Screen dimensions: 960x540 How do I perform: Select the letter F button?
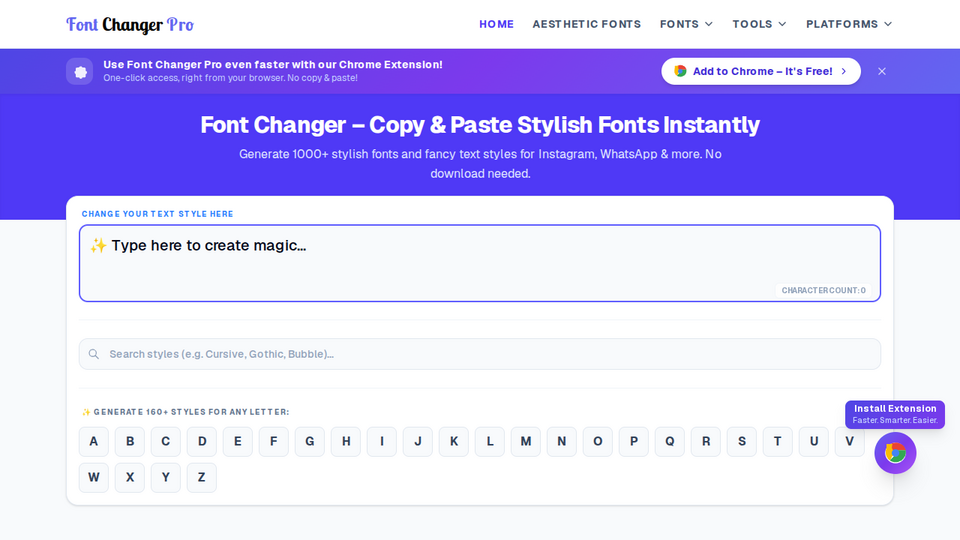point(274,441)
